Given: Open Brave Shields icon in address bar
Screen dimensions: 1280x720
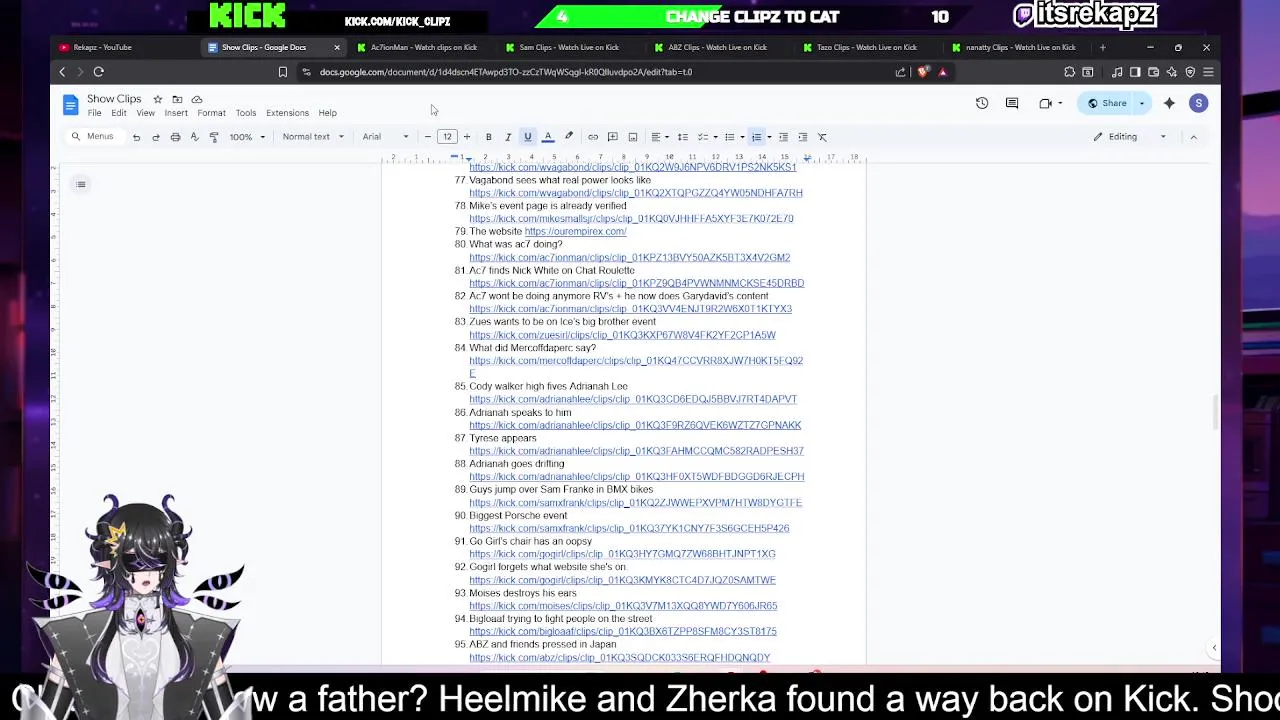Looking at the screenshot, I should (922, 72).
